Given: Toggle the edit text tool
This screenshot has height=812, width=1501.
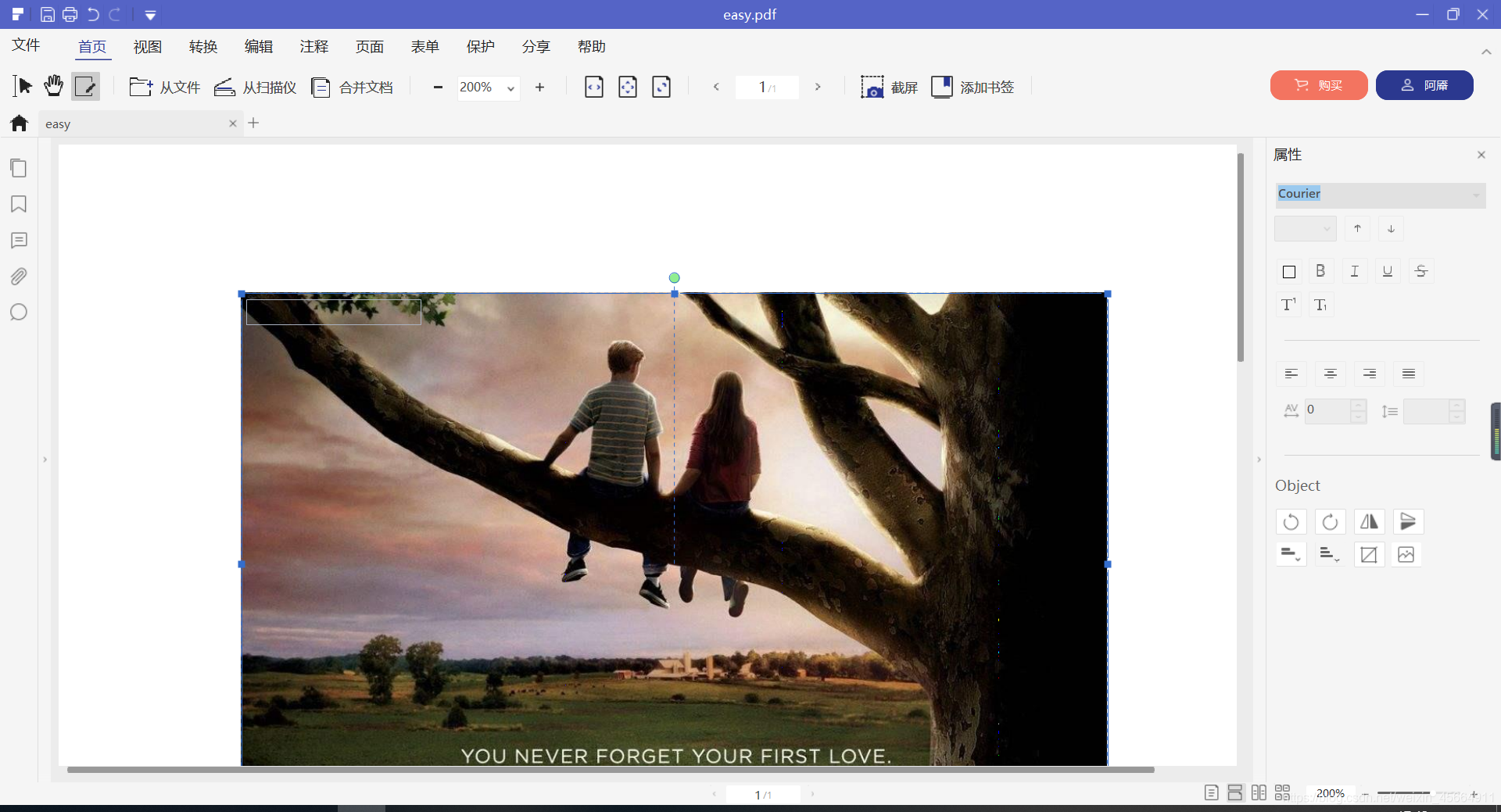Looking at the screenshot, I should point(86,86).
